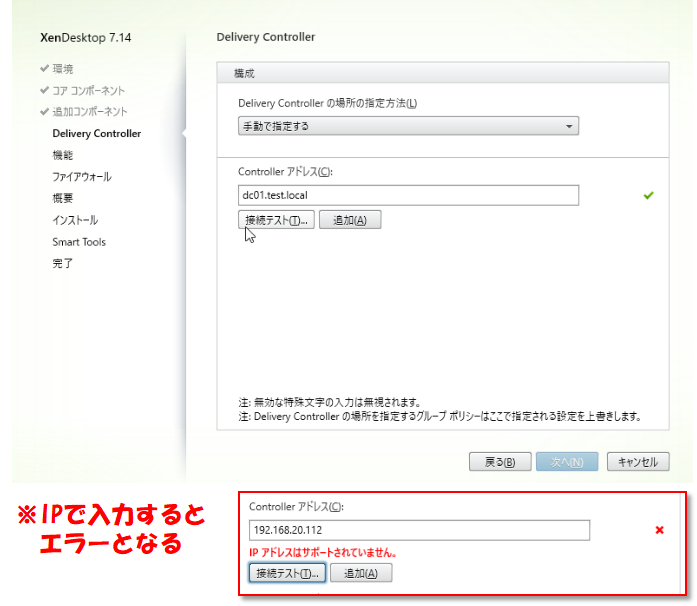This screenshot has height=606, width=697.
Task: Click the green validation checkmark icon
Action: click(x=649, y=195)
